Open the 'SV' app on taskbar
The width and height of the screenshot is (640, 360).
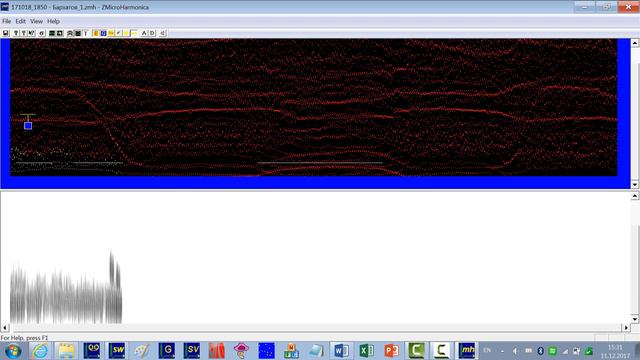(192, 351)
